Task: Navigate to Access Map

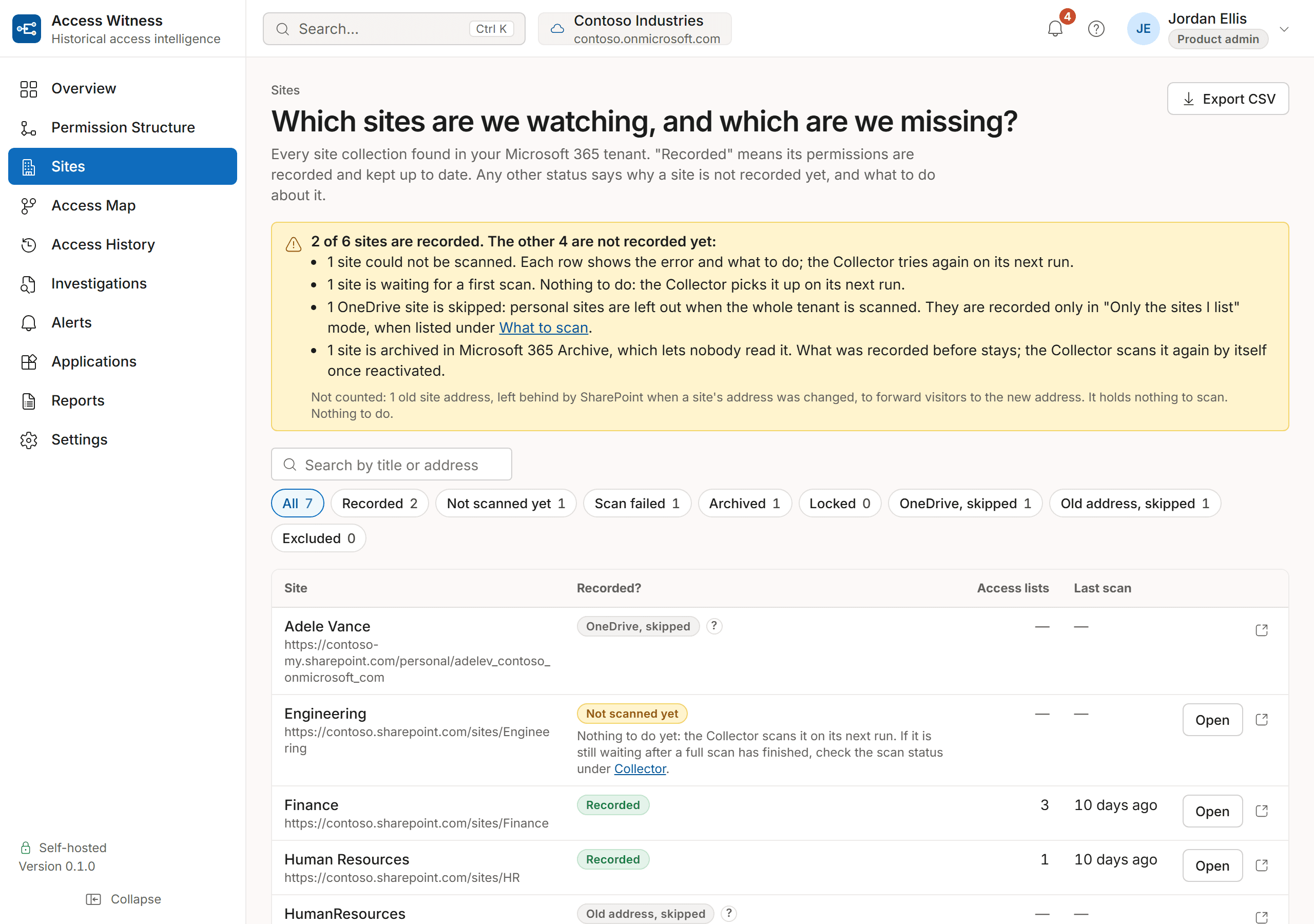Action: pos(123,205)
